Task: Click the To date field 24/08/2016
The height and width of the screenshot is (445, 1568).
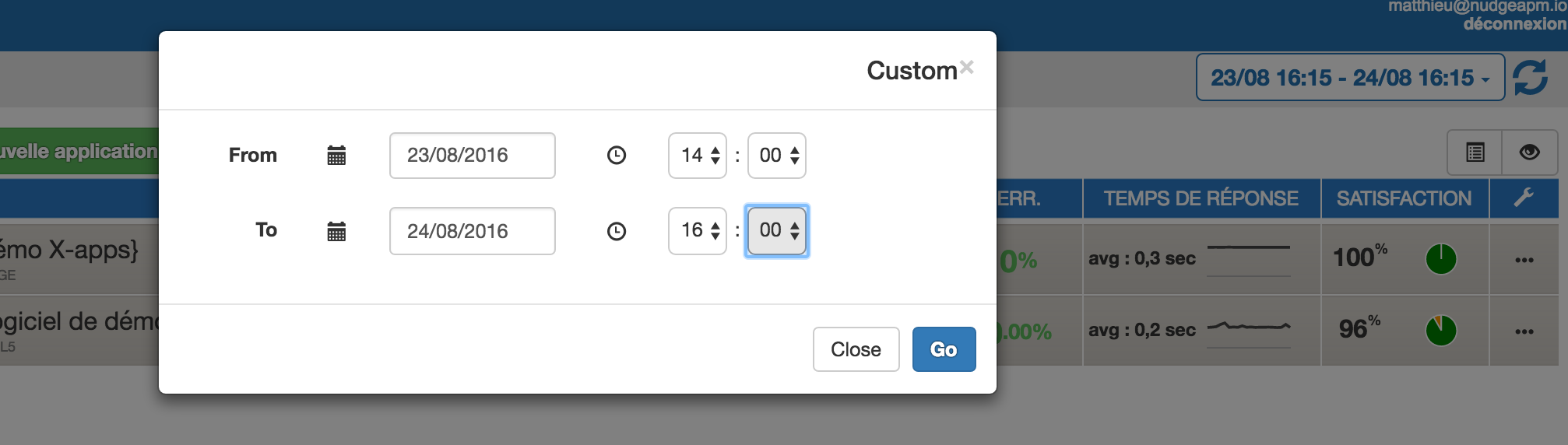Action: (472, 231)
